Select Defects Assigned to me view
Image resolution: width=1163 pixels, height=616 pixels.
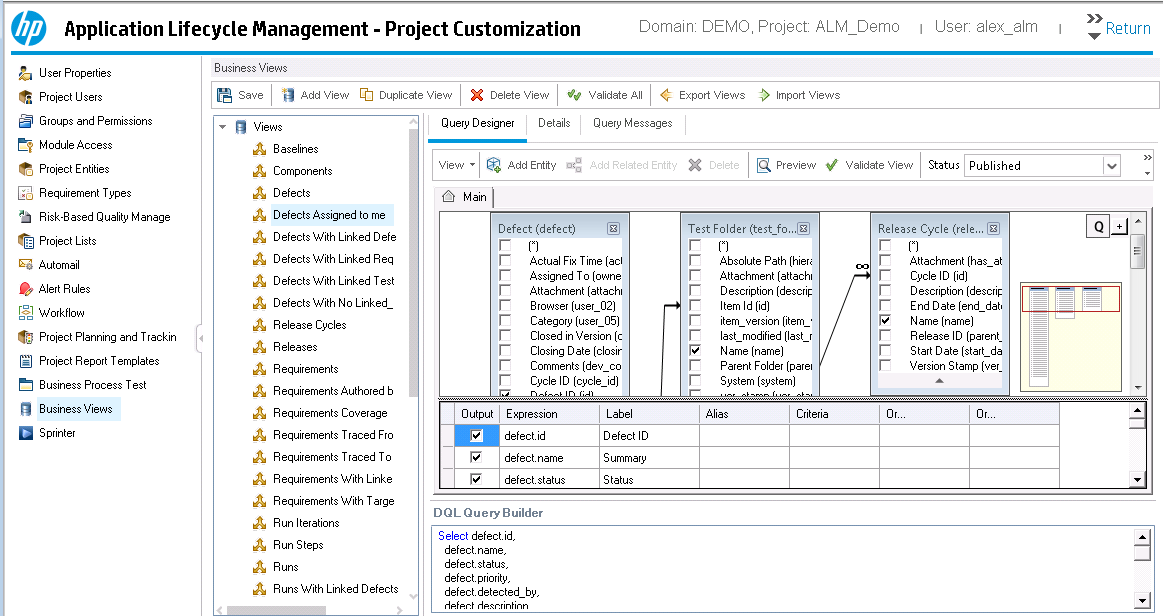[x=329, y=215]
